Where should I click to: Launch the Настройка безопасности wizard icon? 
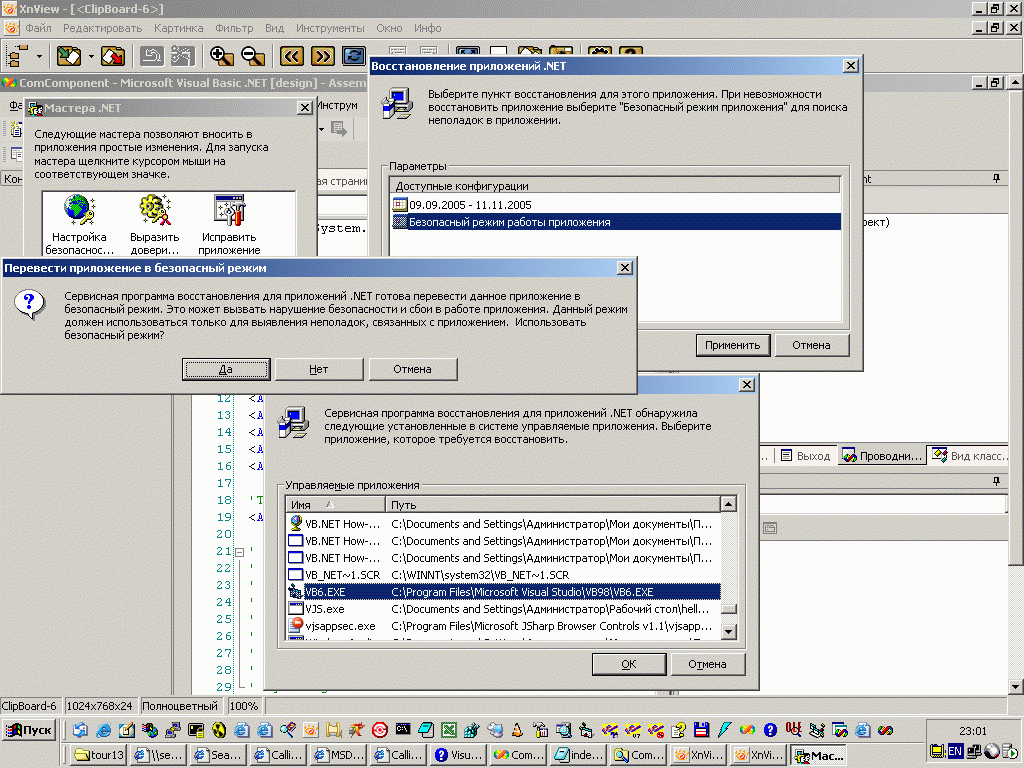[x=80, y=225]
